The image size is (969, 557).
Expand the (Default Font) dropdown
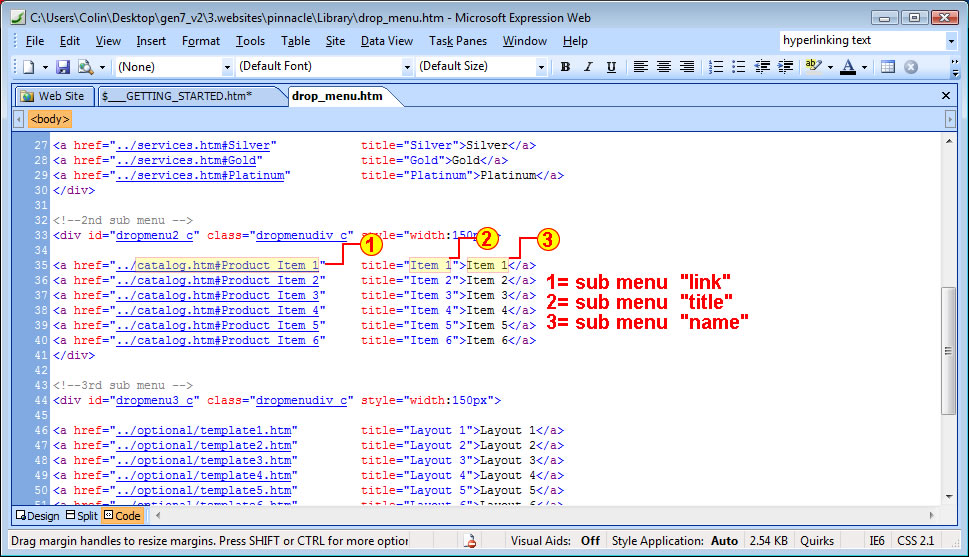point(407,67)
